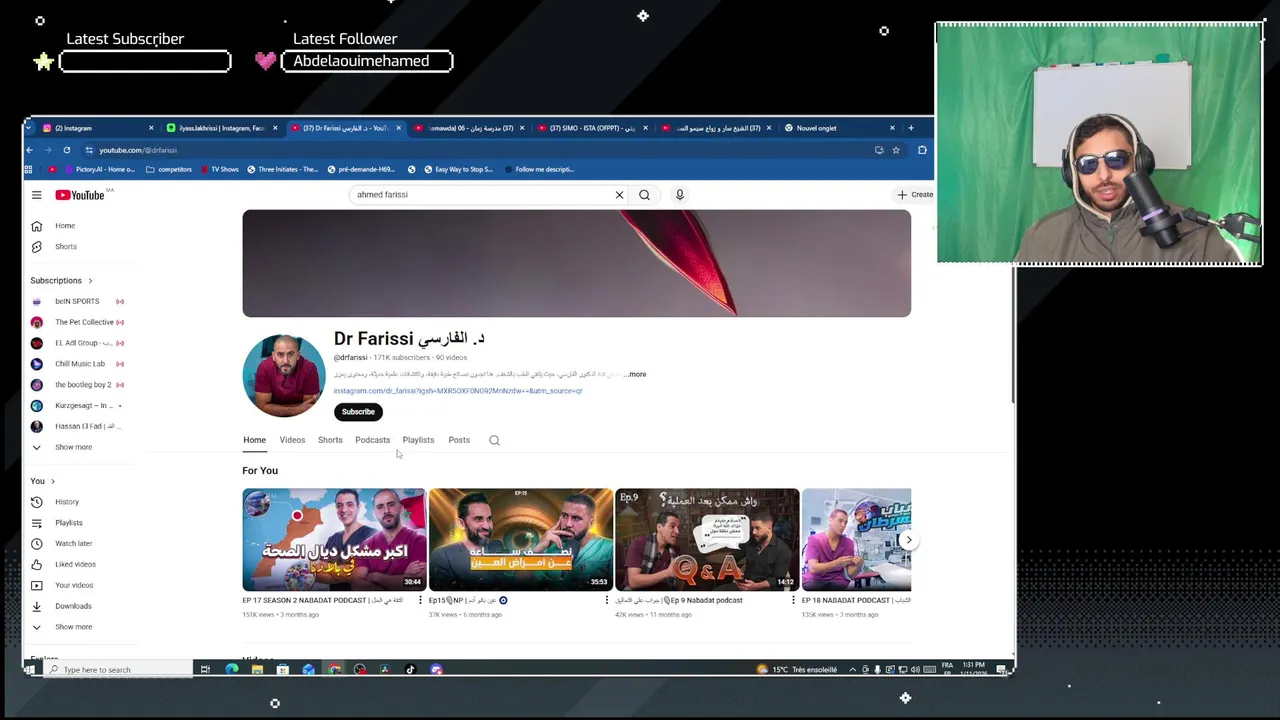Search within the channel magnifier icon
The image size is (1280, 720).
coord(494,440)
